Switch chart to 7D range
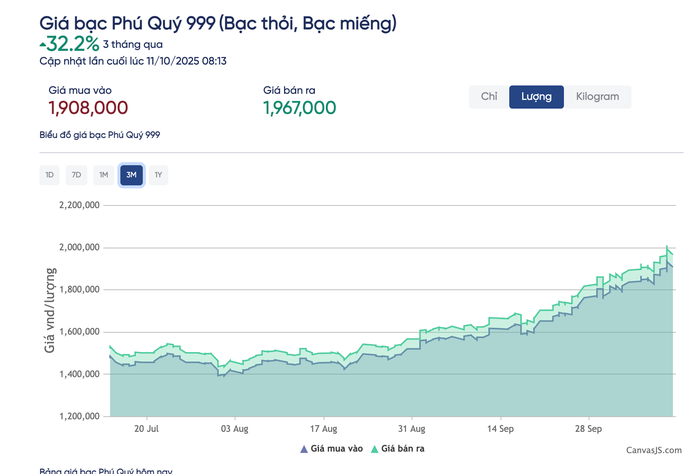 pos(76,175)
